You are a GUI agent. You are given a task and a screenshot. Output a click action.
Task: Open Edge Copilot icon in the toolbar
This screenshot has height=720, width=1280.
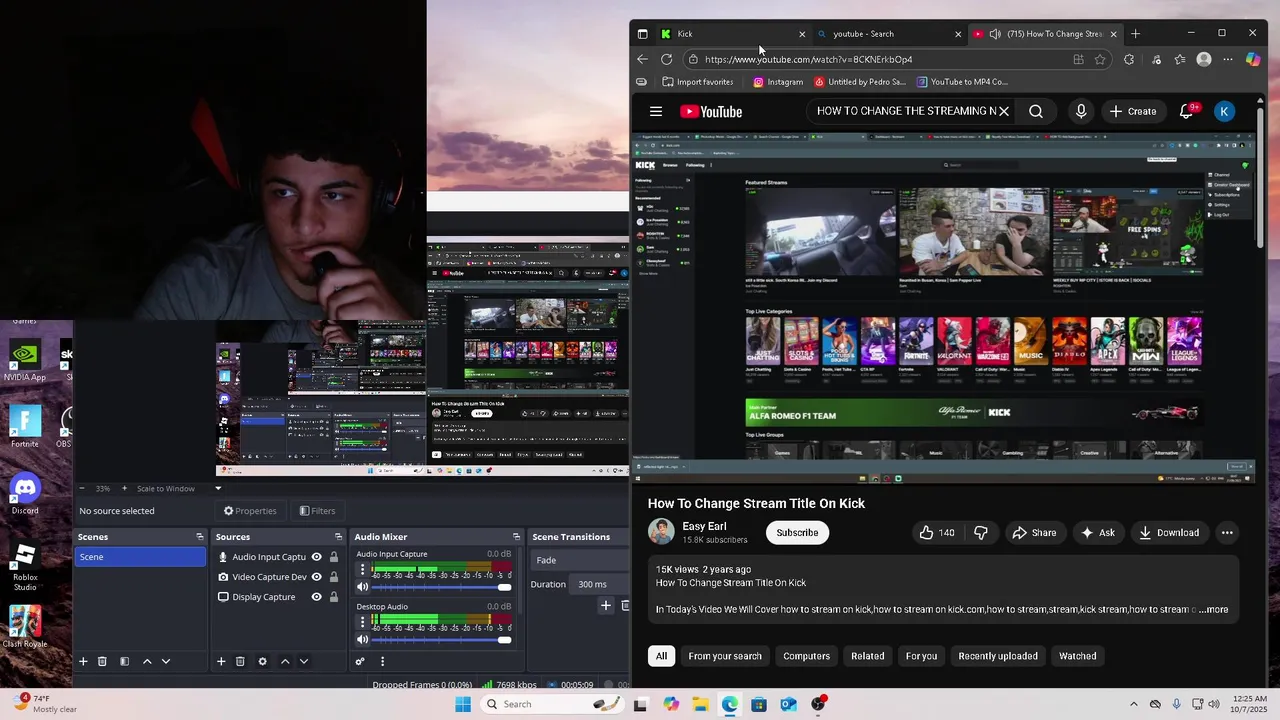1253,59
